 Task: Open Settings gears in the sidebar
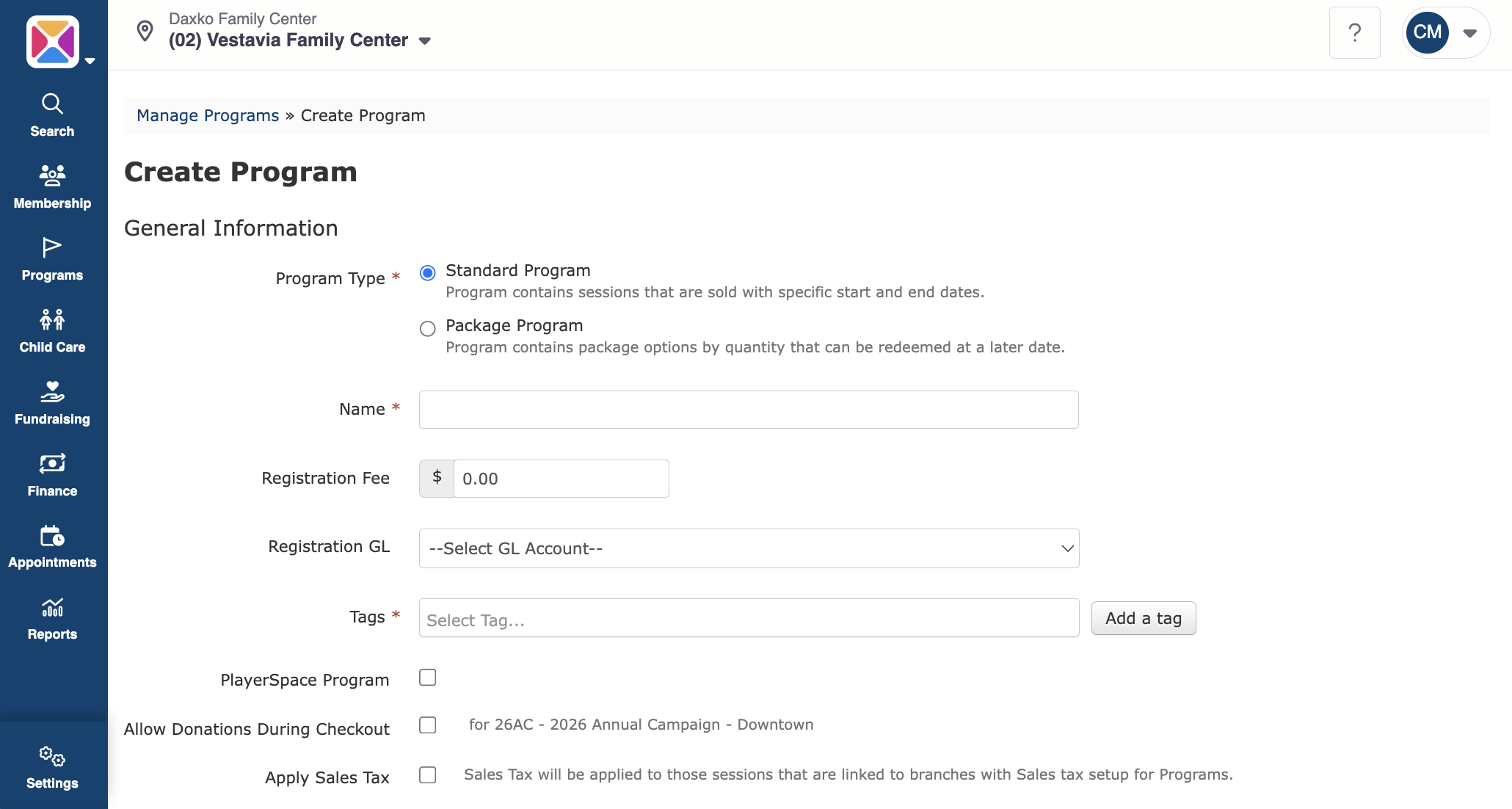52,756
